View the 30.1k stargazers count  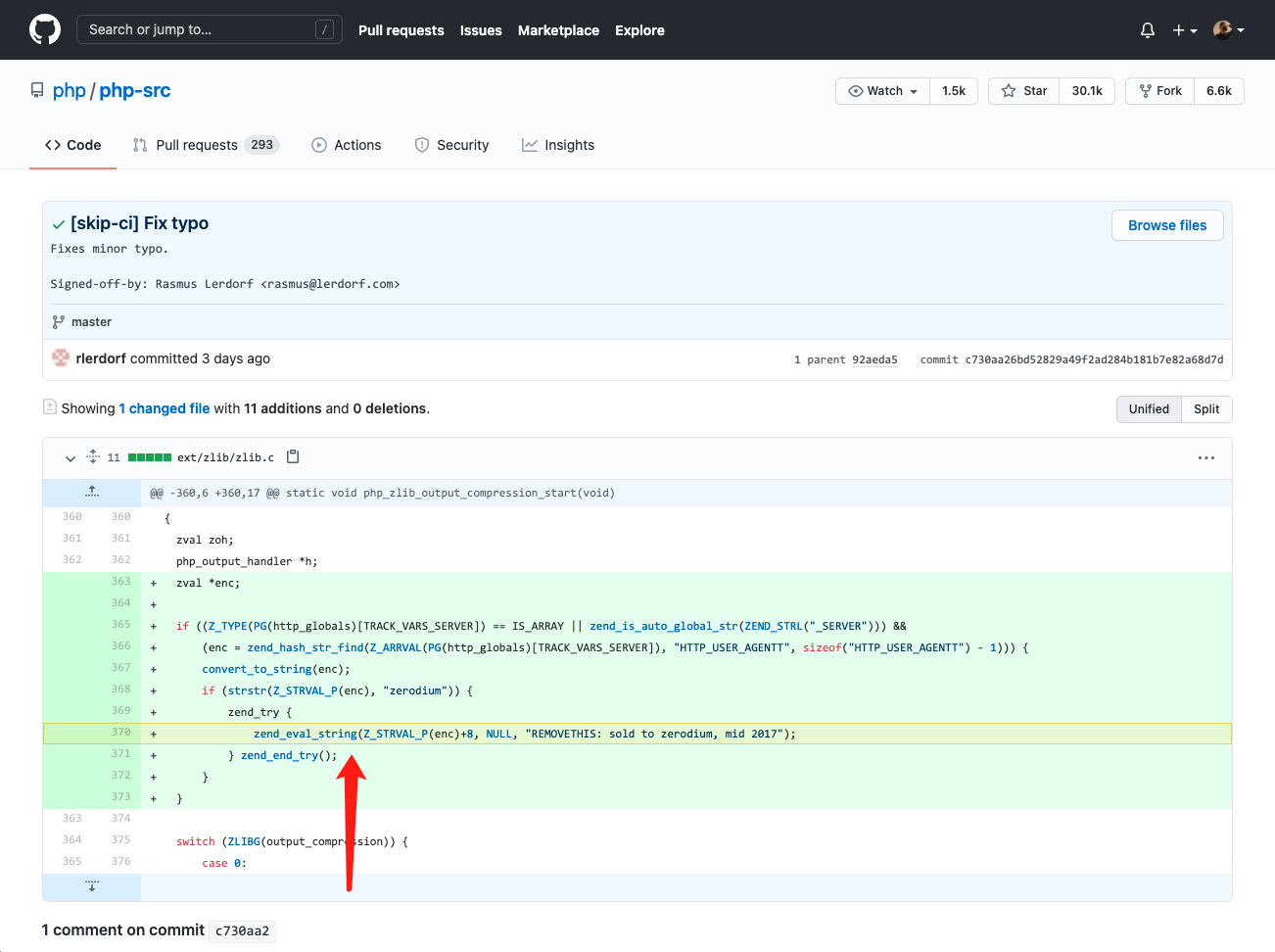point(1087,91)
